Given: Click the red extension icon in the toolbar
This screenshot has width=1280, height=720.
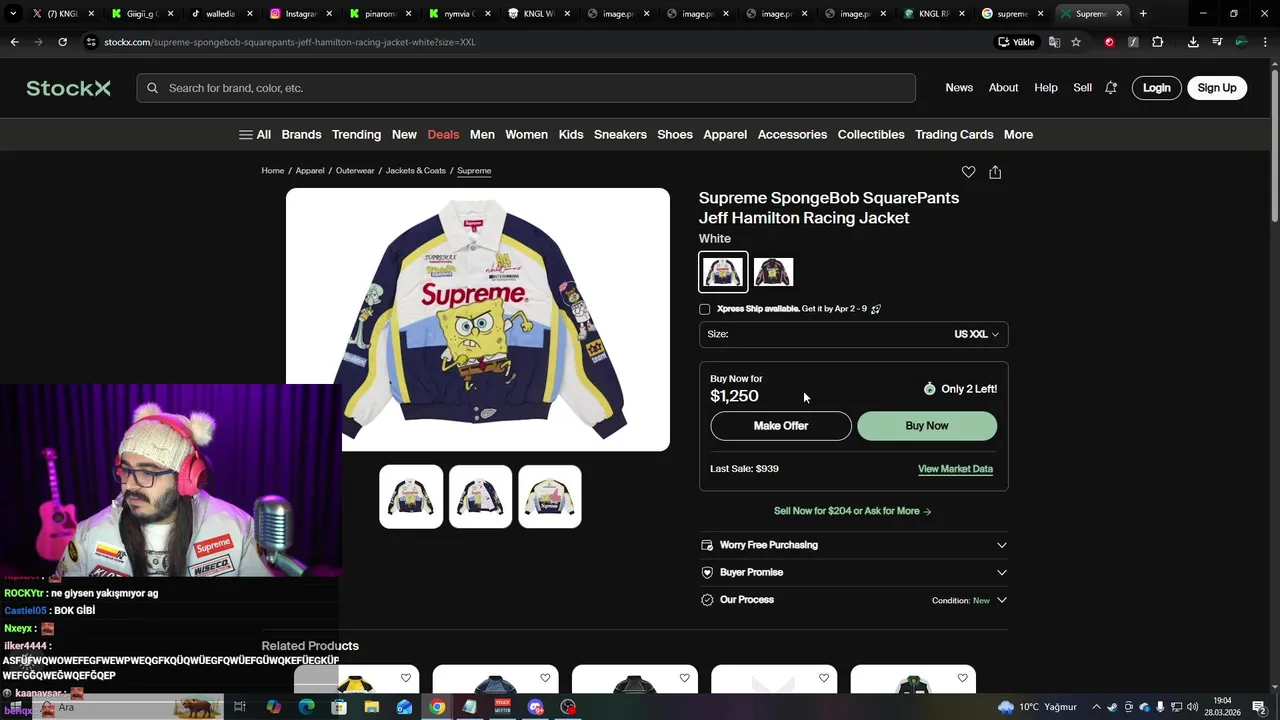Looking at the screenshot, I should pos(1109,42).
